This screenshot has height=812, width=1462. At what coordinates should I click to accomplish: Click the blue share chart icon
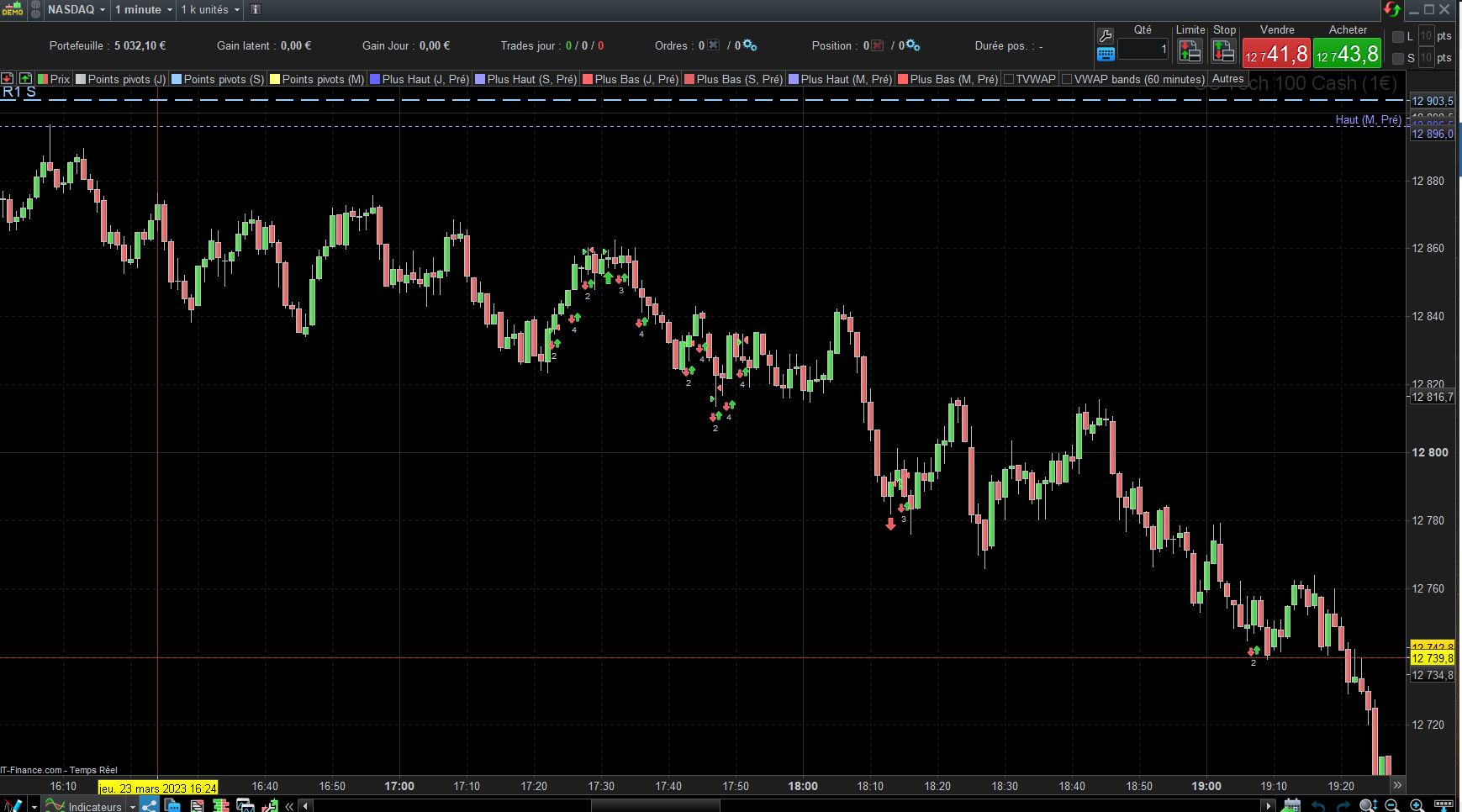point(150,805)
